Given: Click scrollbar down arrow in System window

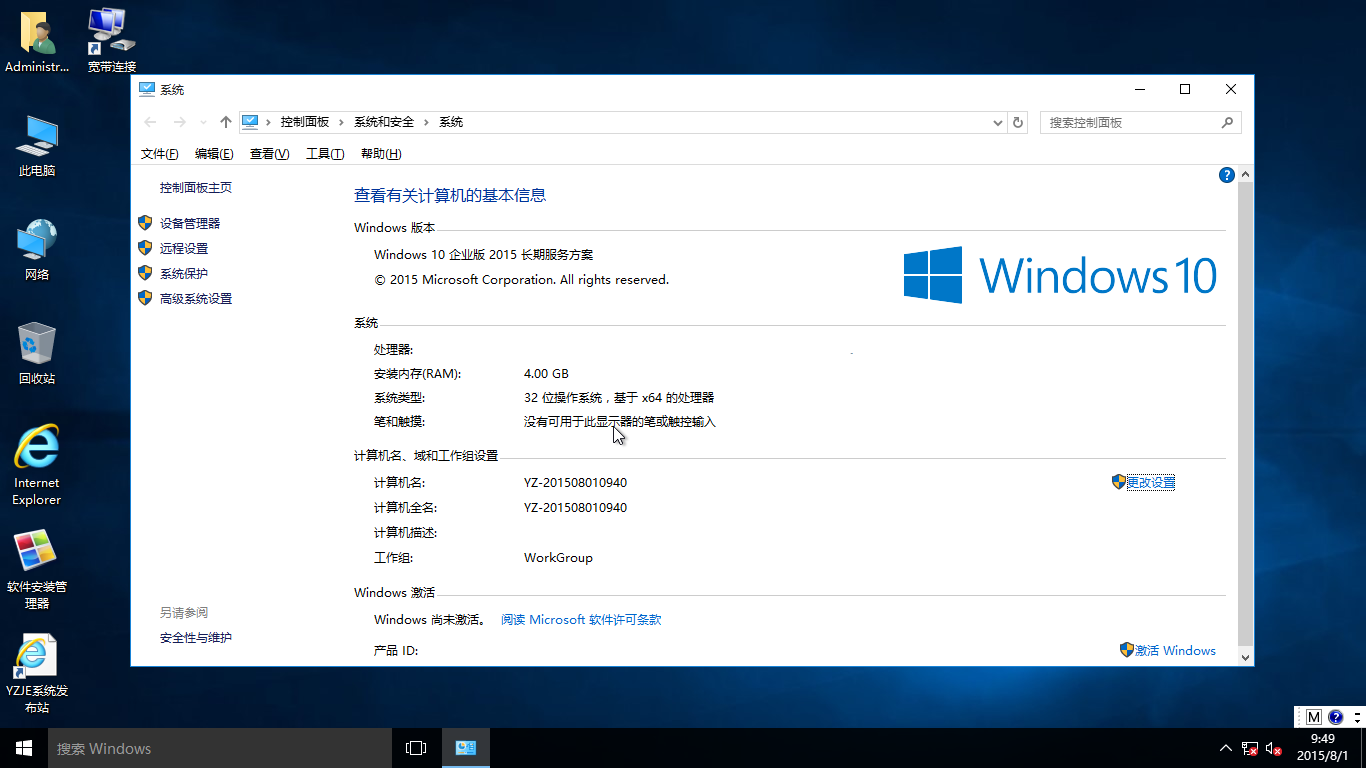Looking at the screenshot, I should click(x=1245, y=657).
